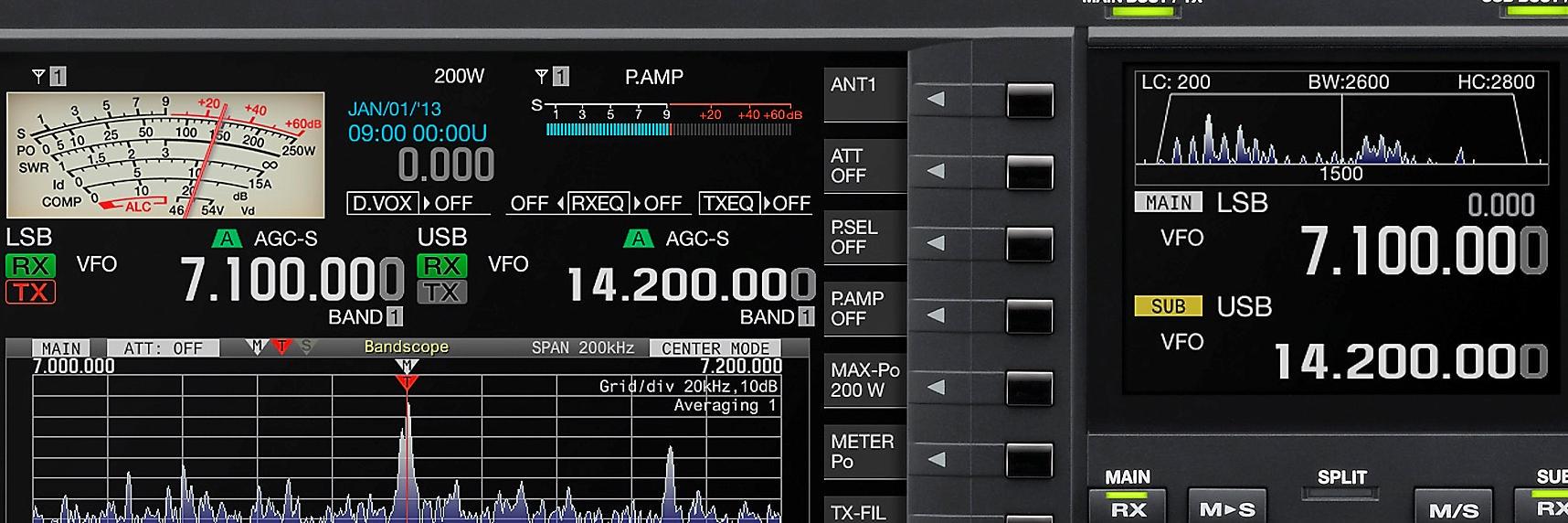This screenshot has width=1568, height=523.
Task: Click the green RX indicator under USB
Action: (x=442, y=266)
